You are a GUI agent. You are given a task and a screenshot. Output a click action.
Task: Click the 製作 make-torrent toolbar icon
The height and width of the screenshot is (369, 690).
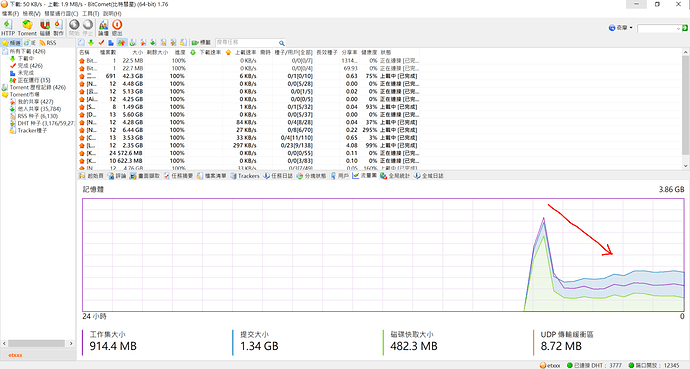coord(59,27)
